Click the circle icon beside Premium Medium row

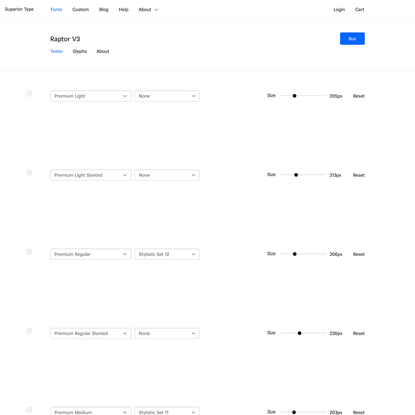click(29, 410)
